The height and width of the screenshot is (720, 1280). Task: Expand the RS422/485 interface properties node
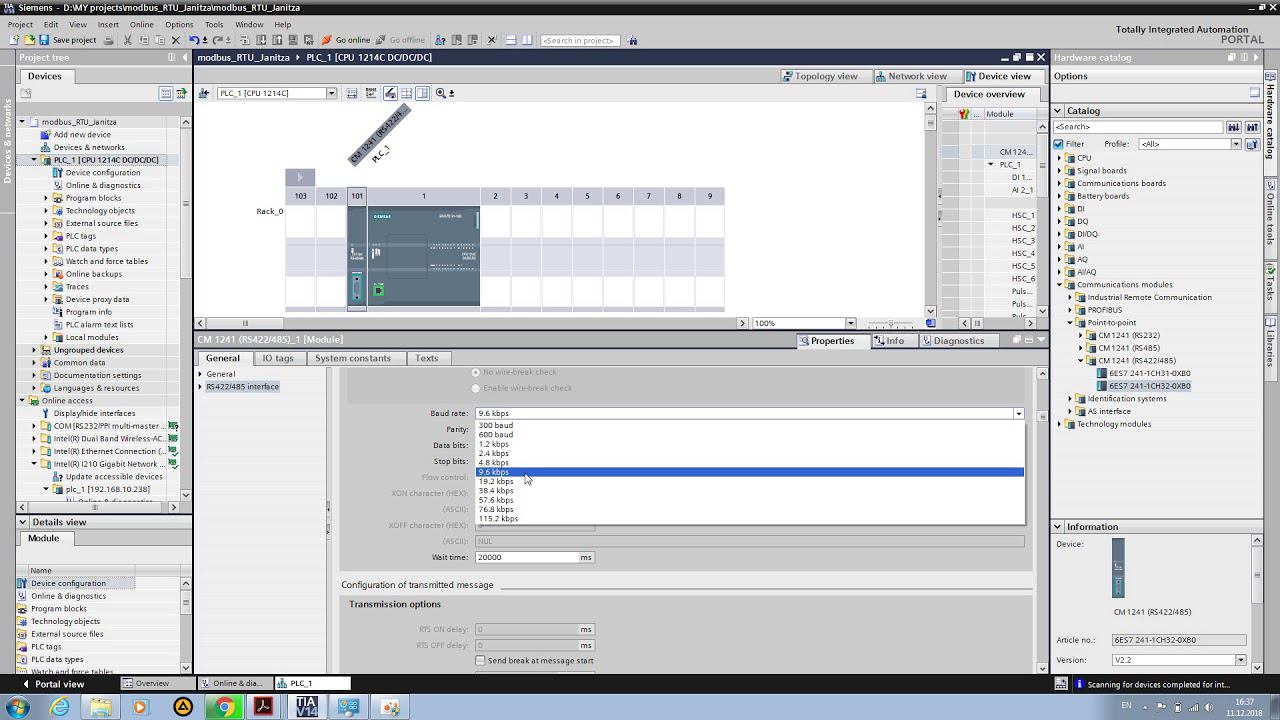[x=200, y=387]
